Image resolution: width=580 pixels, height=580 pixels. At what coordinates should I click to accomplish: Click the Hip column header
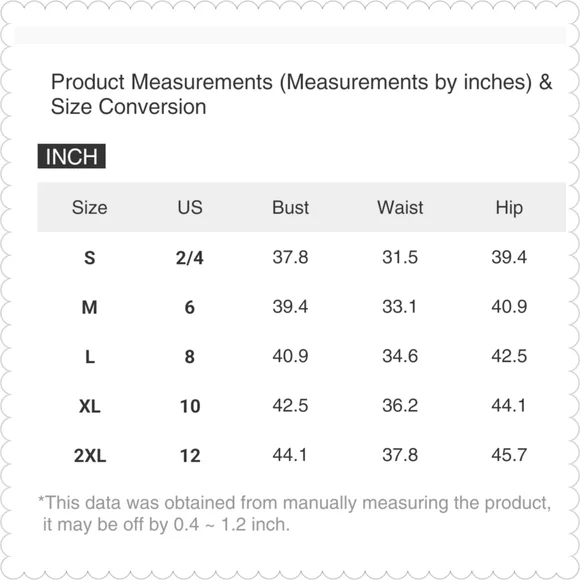(509, 208)
